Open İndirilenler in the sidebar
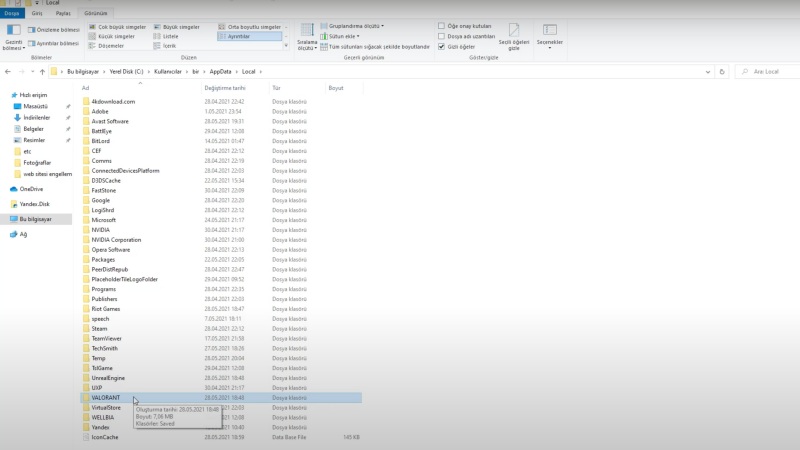This screenshot has width=800, height=450. (36, 117)
